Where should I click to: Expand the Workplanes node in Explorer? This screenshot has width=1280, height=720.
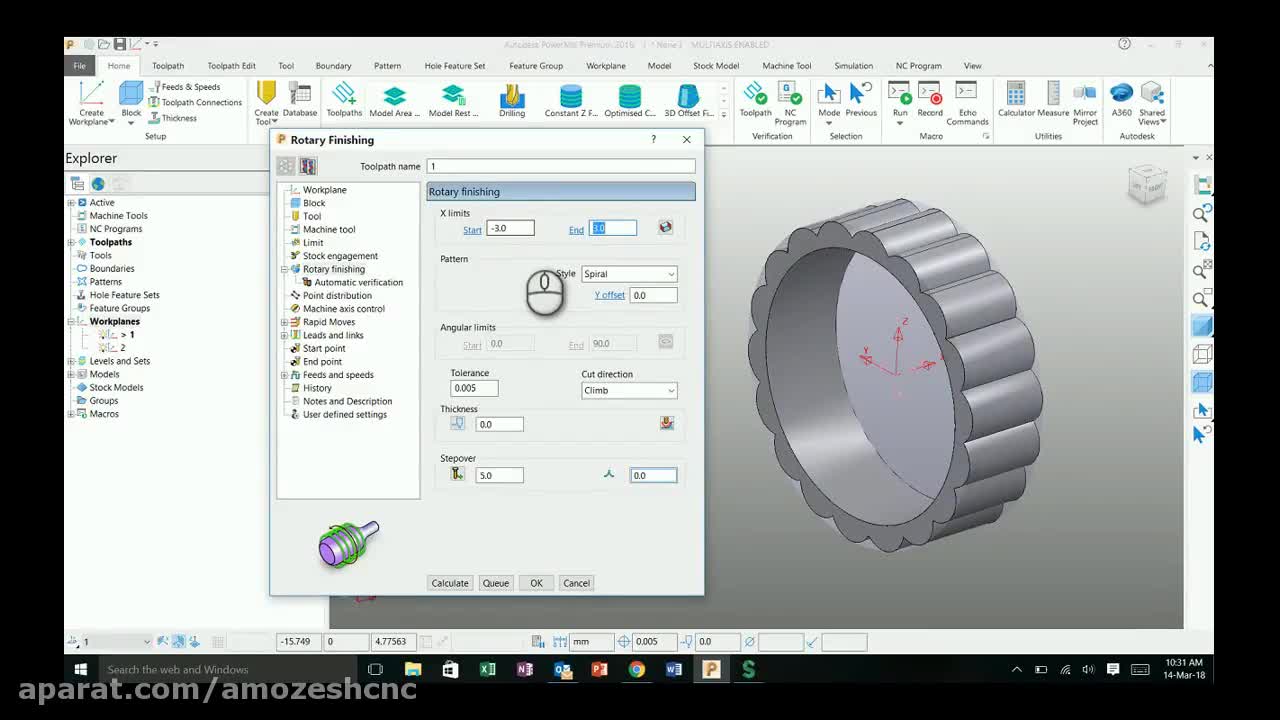[x=71, y=322]
